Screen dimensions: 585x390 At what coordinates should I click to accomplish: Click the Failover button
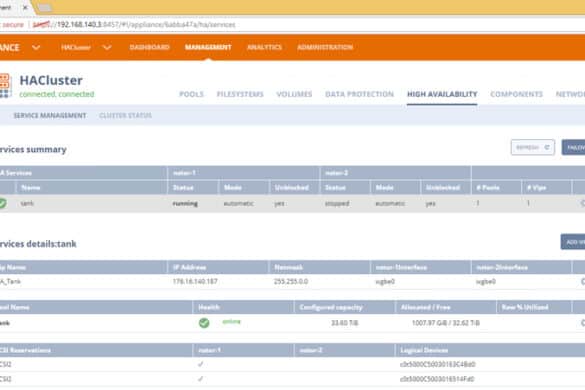pyautogui.click(x=573, y=147)
